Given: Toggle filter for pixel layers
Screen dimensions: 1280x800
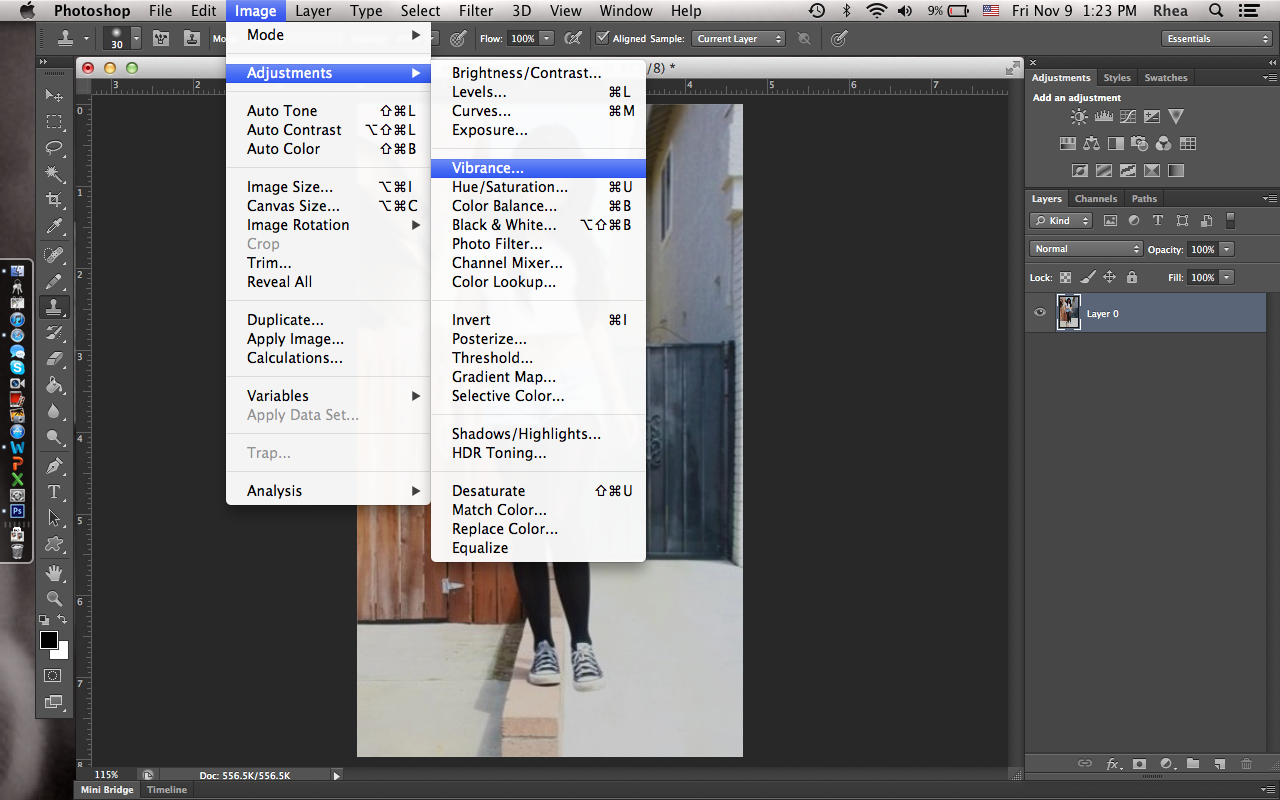Looking at the screenshot, I should coord(1110,221).
